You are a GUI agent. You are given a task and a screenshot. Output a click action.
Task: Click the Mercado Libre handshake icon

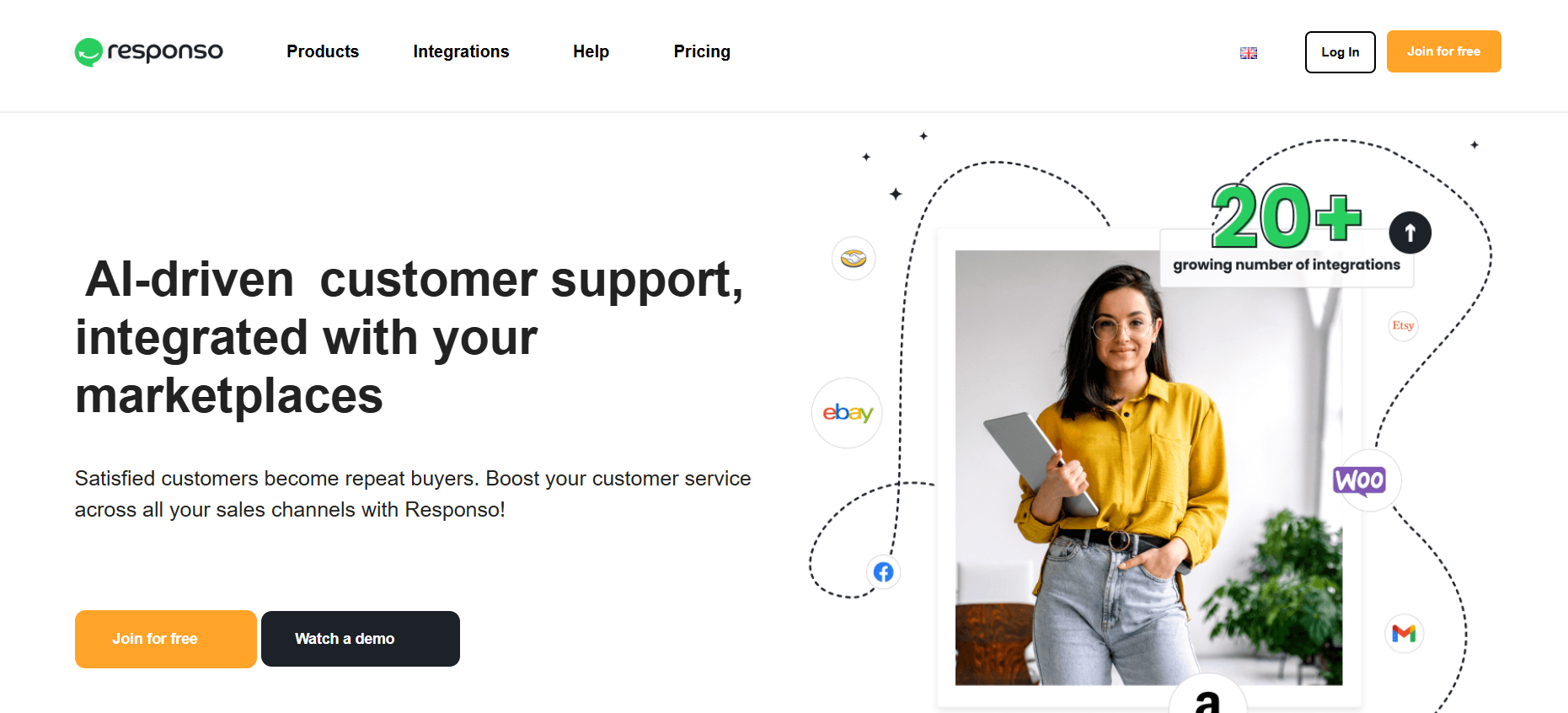pyautogui.click(x=854, y=258)
